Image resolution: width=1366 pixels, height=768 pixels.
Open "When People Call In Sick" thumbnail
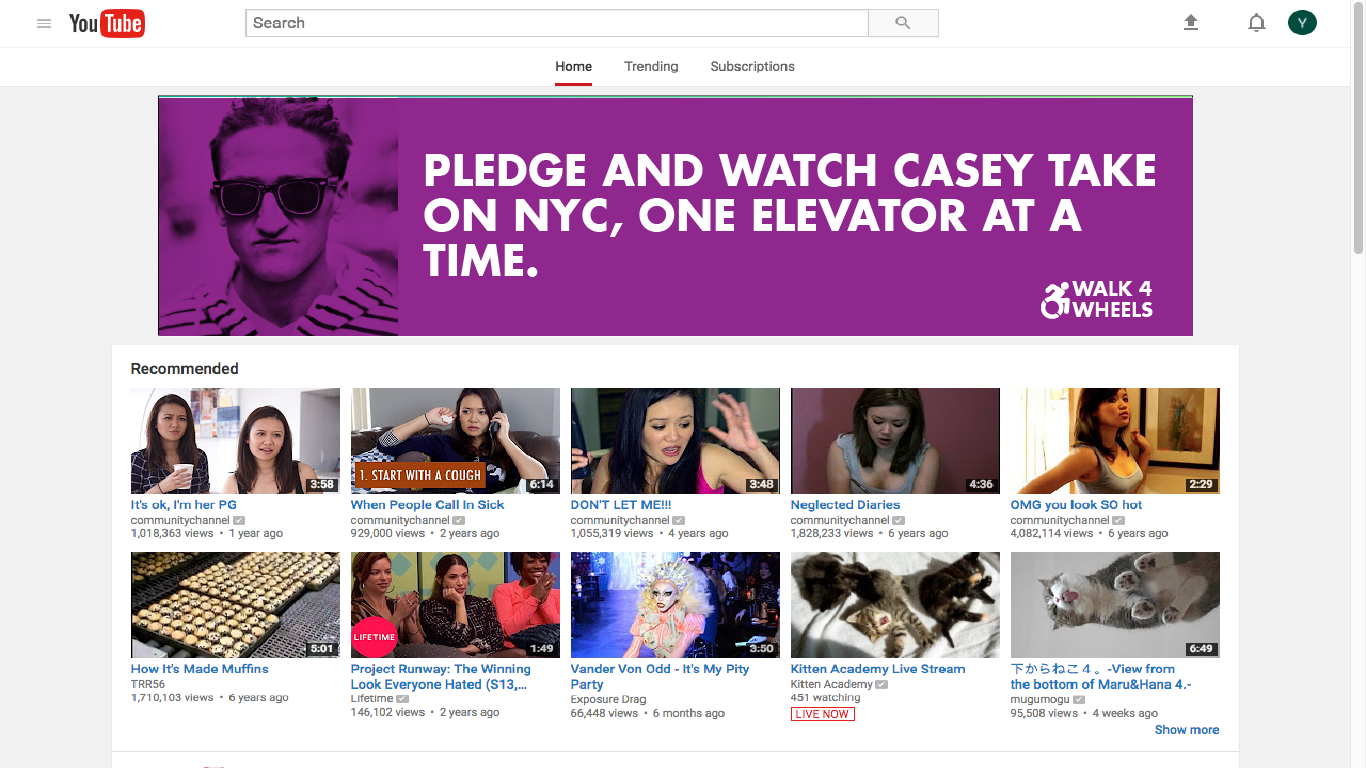[x=455, y=441]
